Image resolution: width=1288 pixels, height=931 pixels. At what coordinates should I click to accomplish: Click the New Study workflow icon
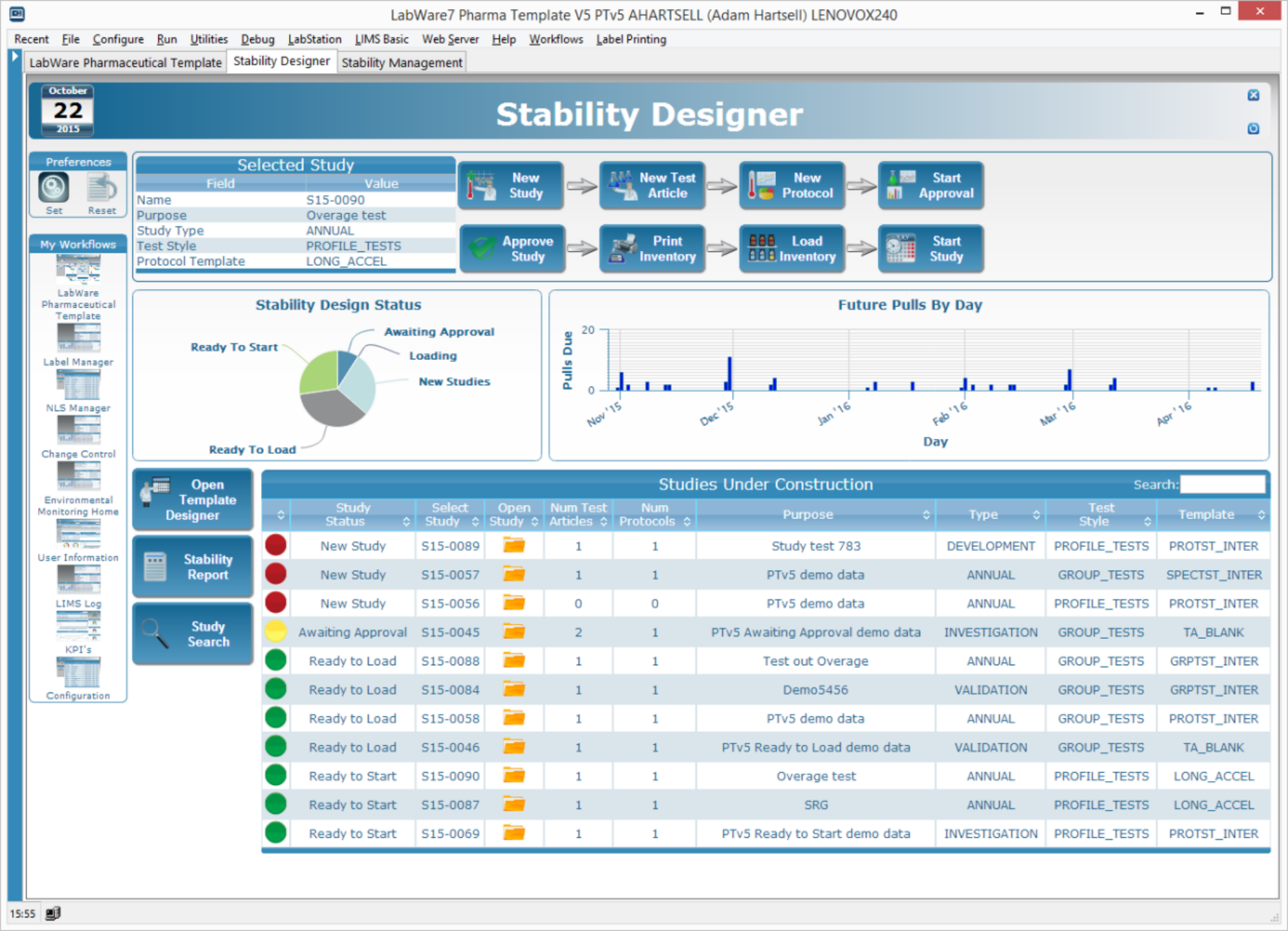pos(482,186)
